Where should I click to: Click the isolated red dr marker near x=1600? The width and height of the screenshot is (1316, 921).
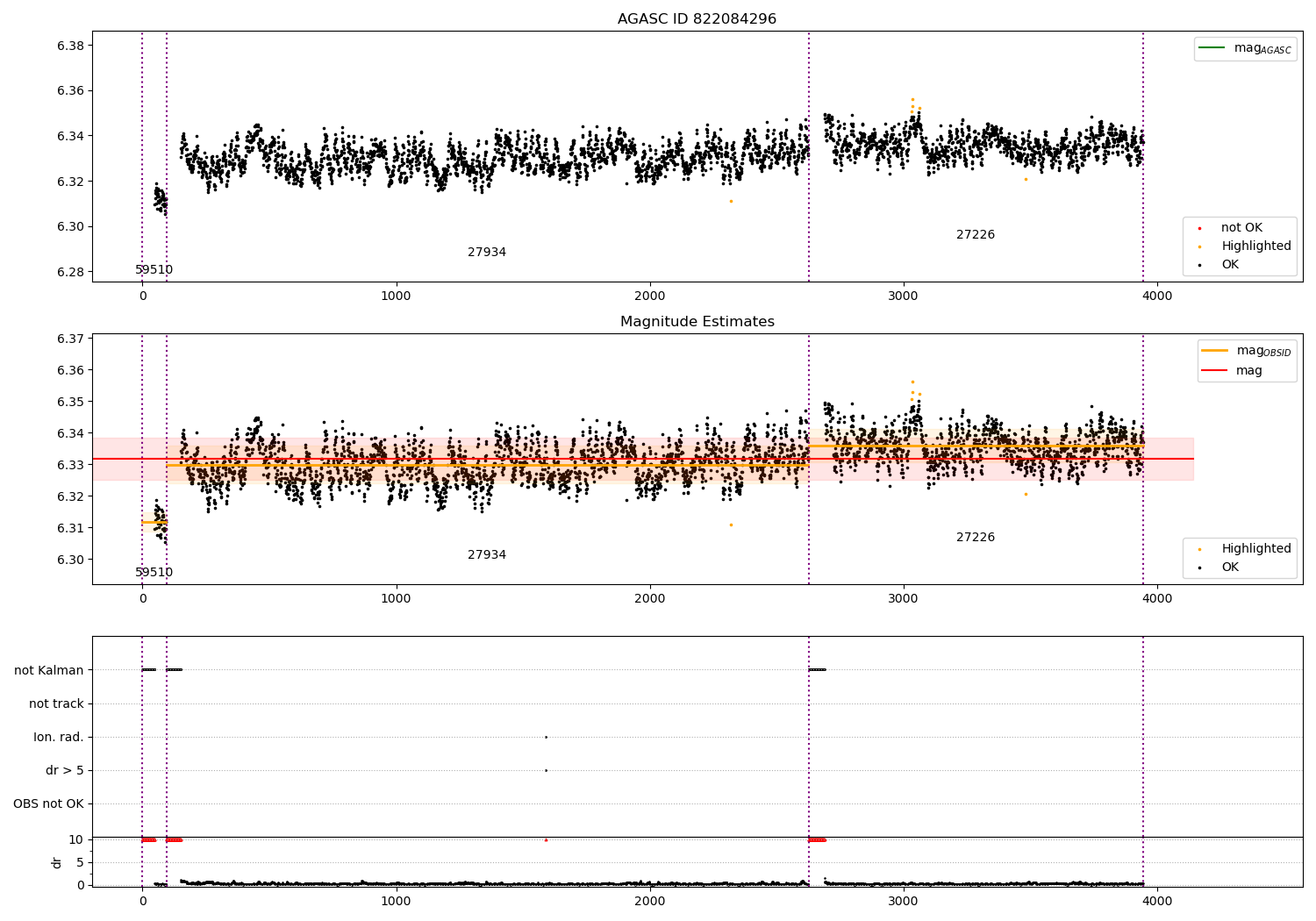pyautogui.click(x=546, y=840)
